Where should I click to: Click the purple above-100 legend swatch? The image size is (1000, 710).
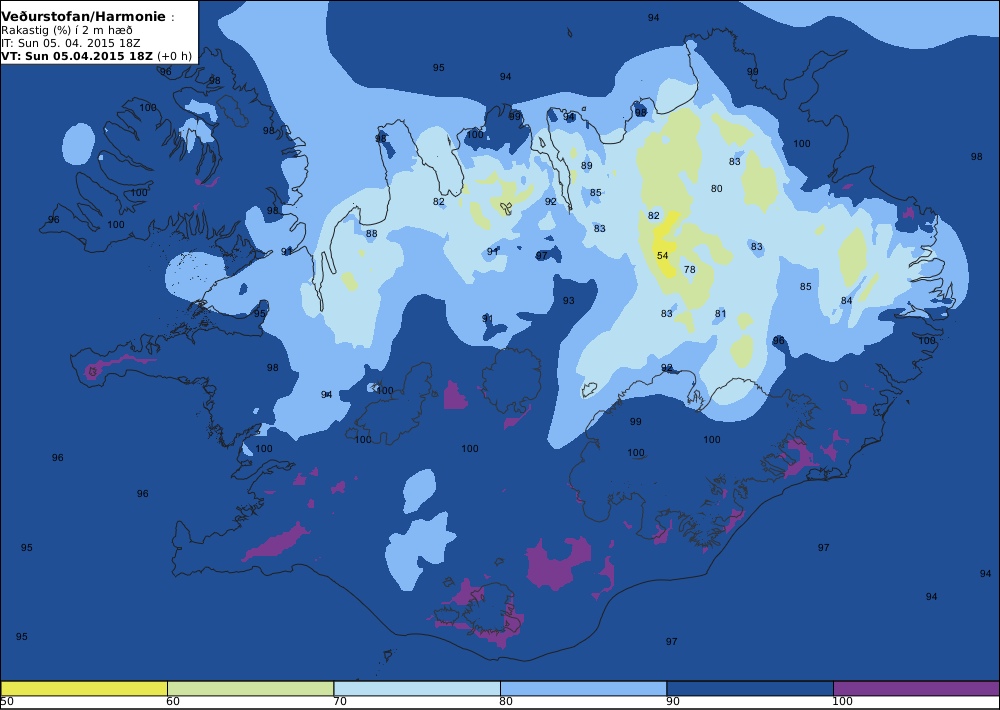pos(916,688)
